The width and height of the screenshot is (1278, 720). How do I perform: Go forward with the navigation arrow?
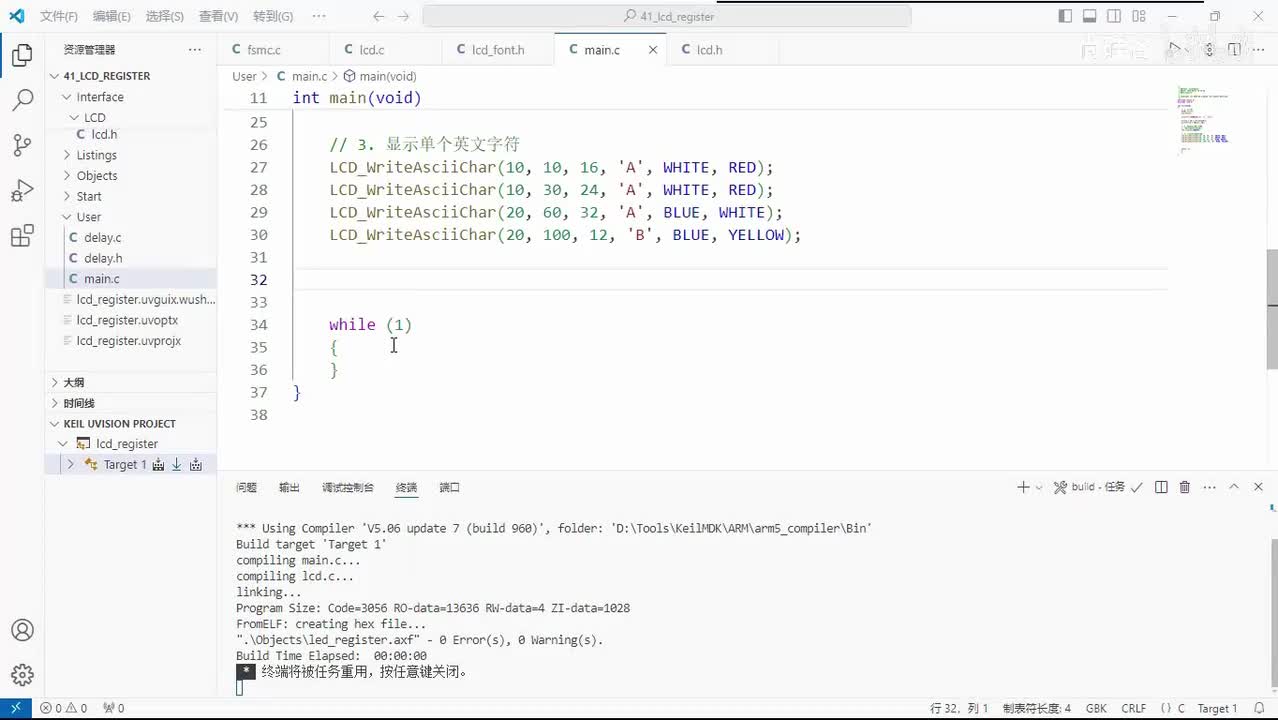click(403, 16)
